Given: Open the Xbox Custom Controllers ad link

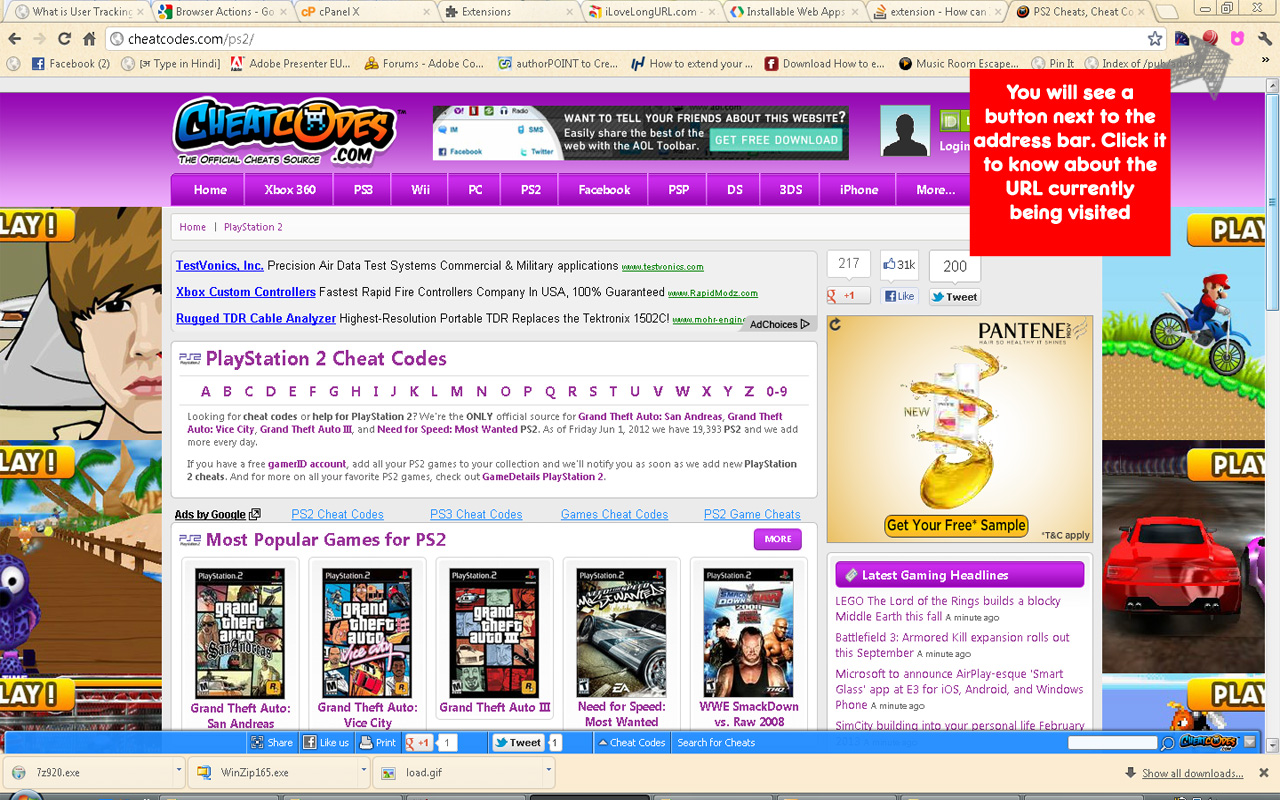Looking at the screenshot, I should click(x=246, y=292).
